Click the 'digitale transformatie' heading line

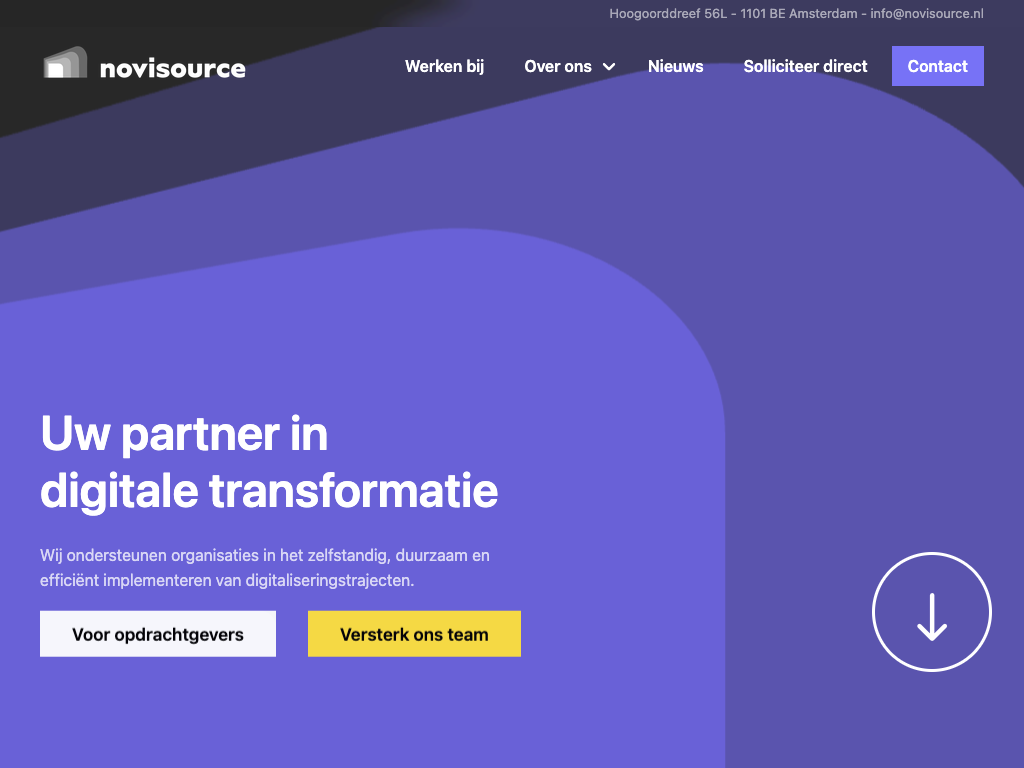coord(269,491)
